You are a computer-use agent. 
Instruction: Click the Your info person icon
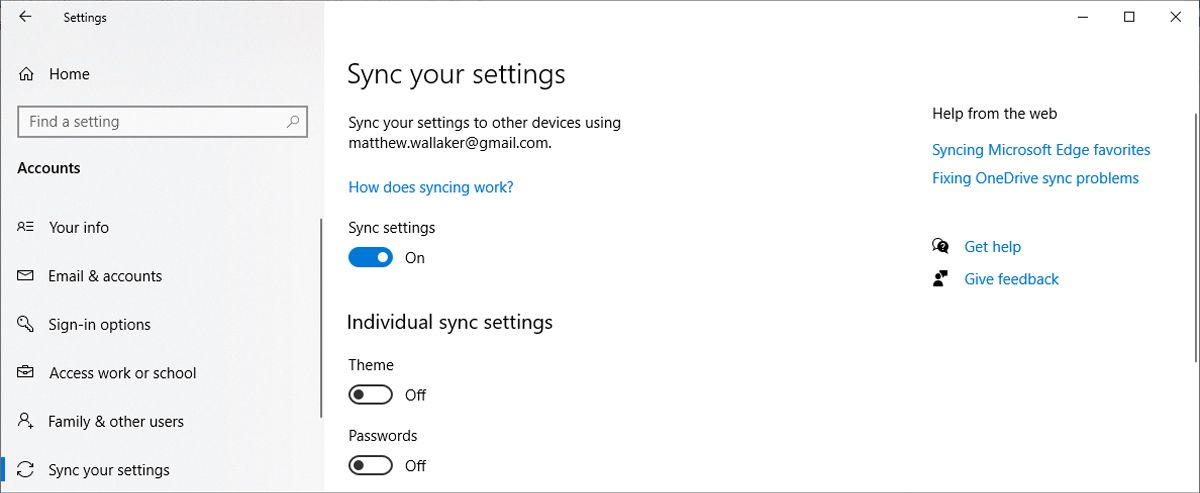27,227
